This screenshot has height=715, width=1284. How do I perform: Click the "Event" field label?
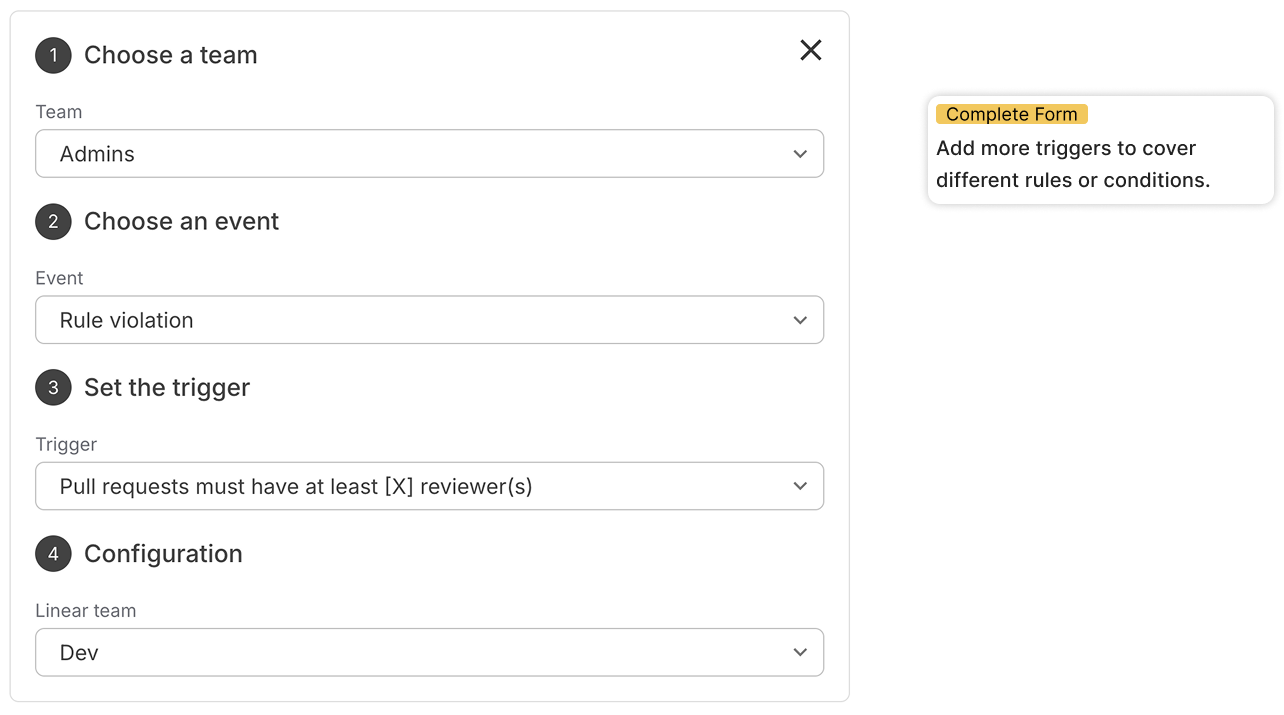[60, 278]
